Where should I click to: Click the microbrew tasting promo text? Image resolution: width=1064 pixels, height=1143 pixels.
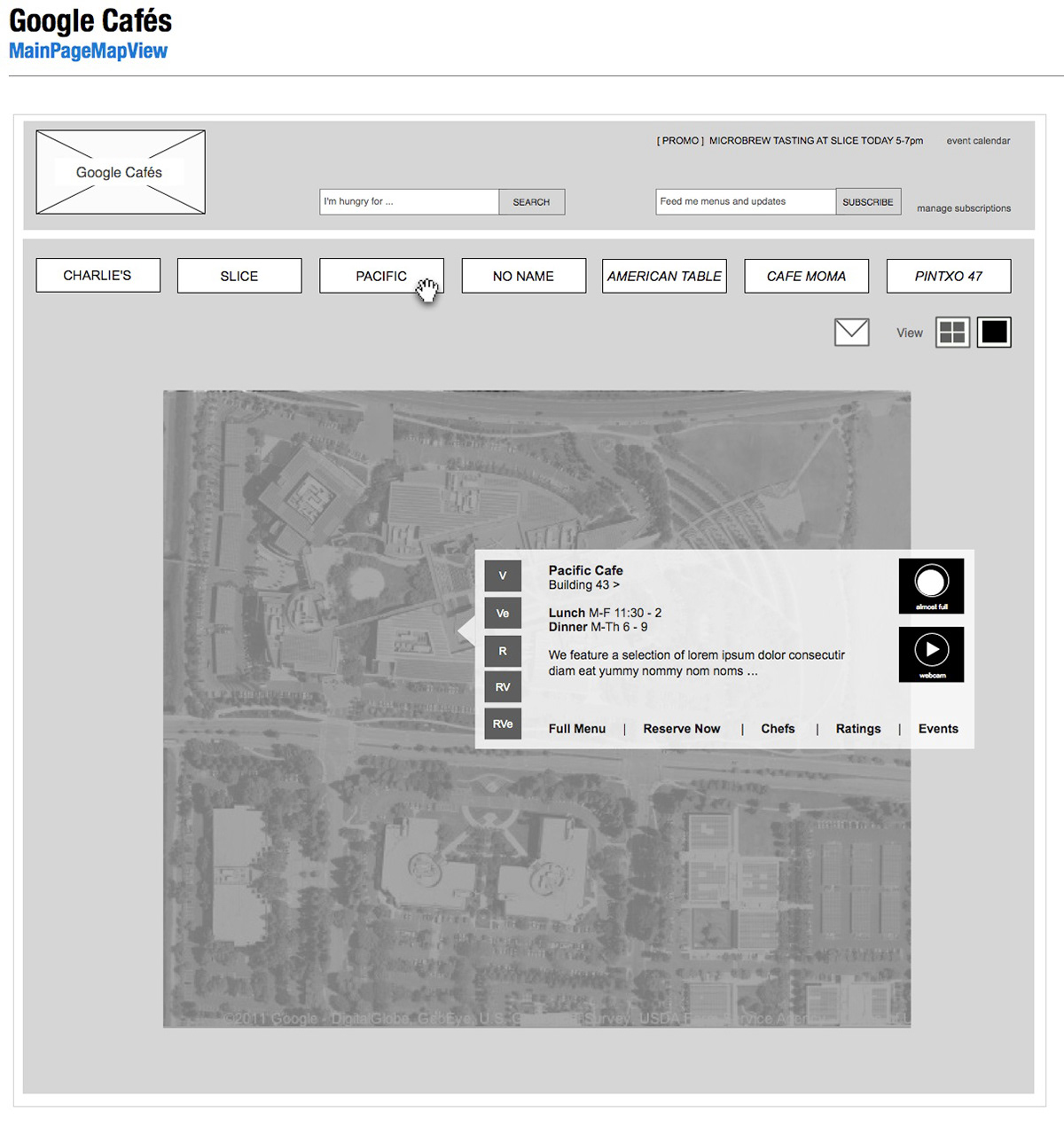(790, 141)
